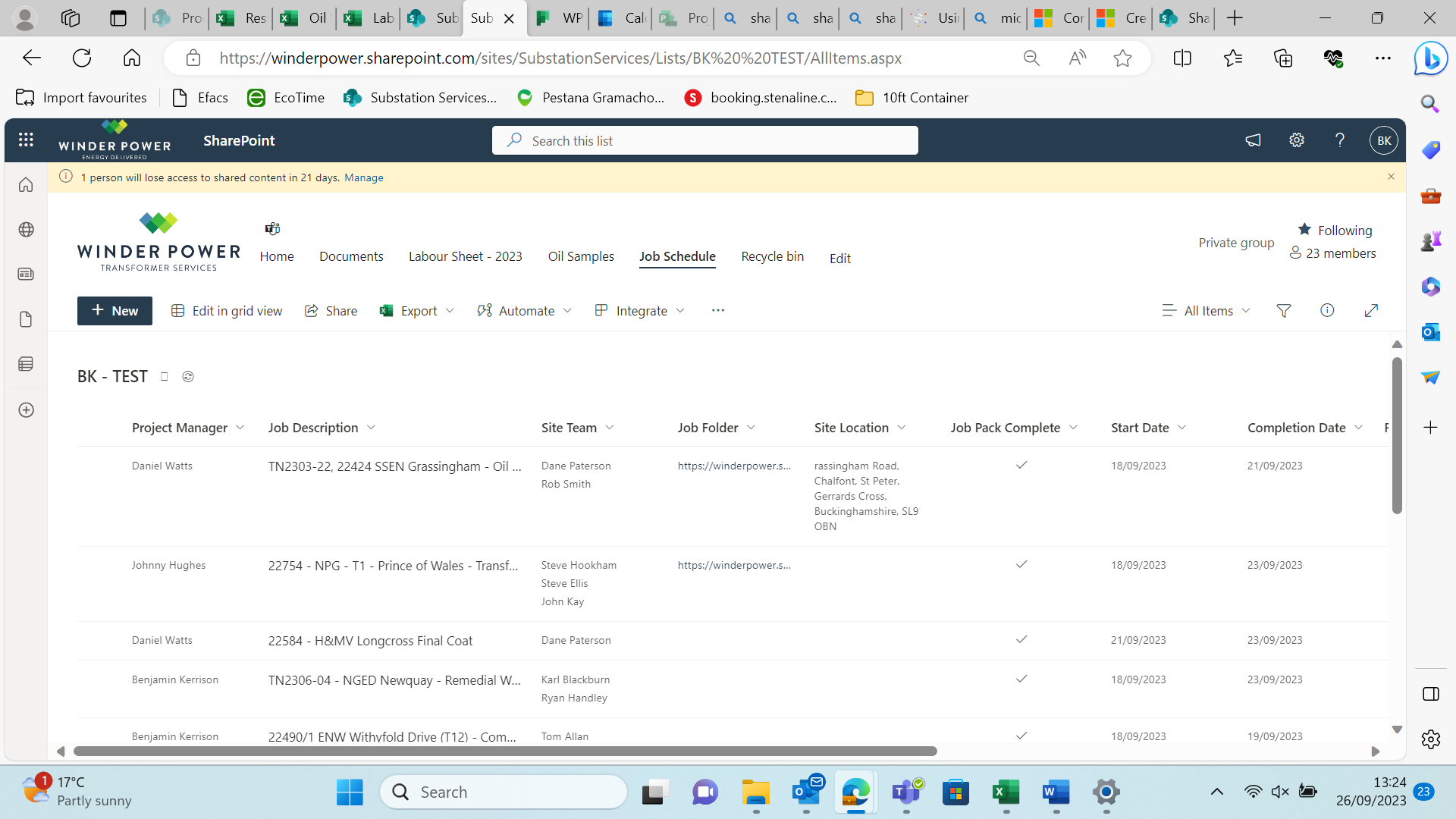Toggle favourite star next to BK - TEST
The width and height of the screenshot is (1456, 819).
coord(164,376)
